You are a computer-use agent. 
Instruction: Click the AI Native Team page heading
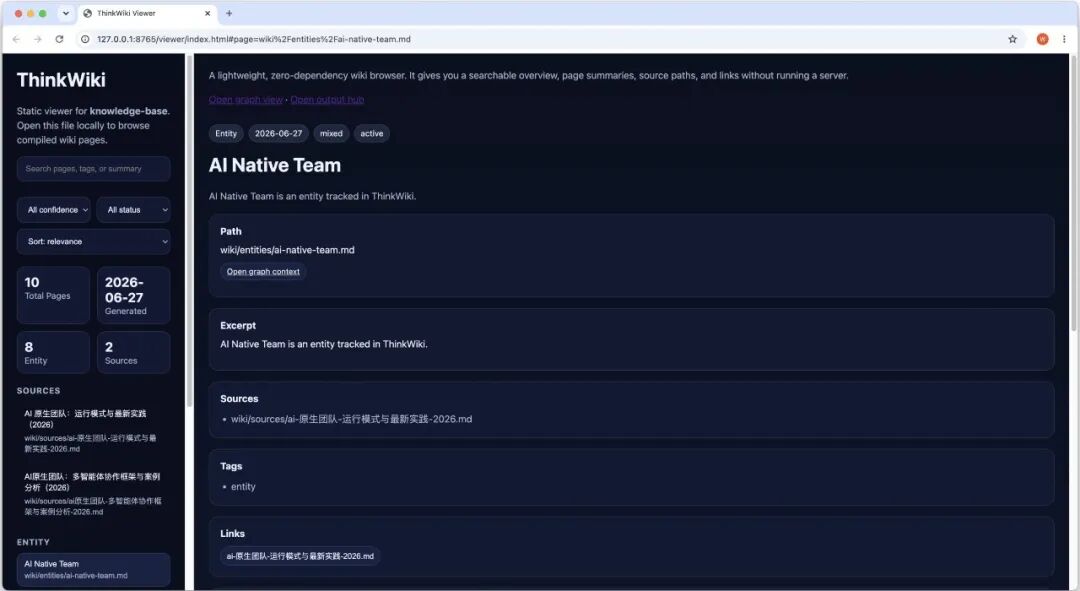click(275, 165)
